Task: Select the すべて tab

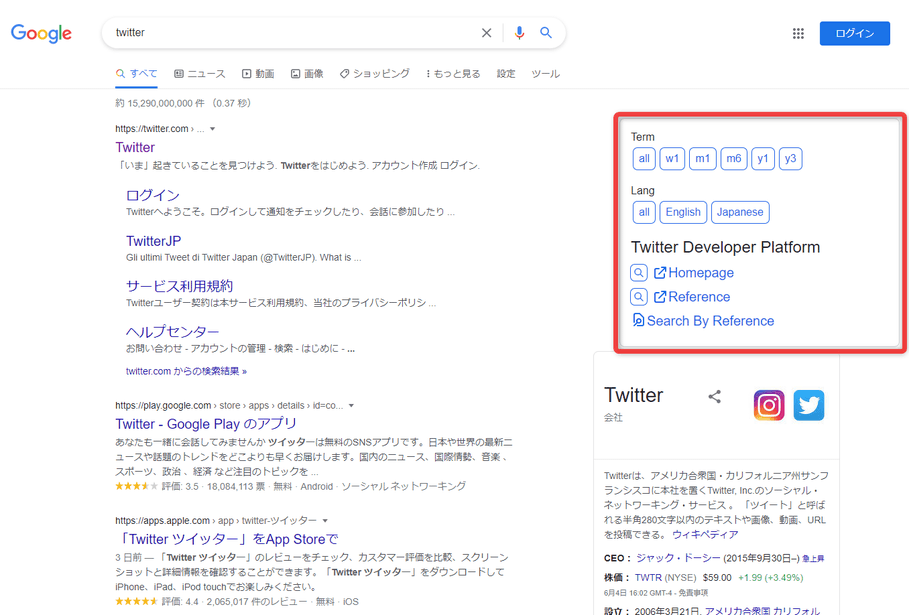Action: (136, 74)
